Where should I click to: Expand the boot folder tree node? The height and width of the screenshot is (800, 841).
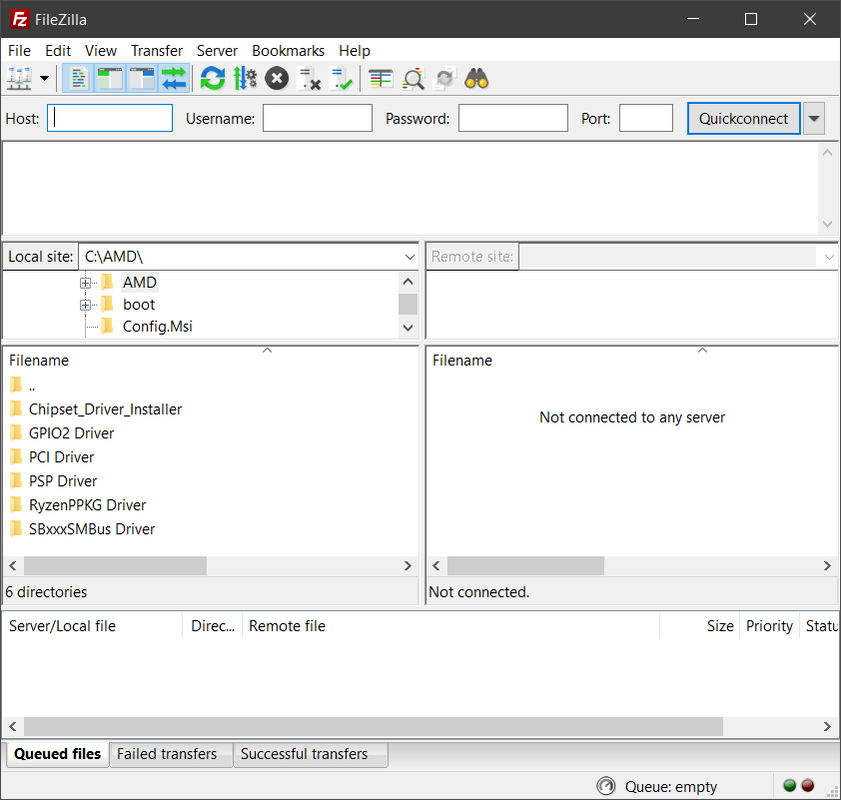click(x=85, y=305)
